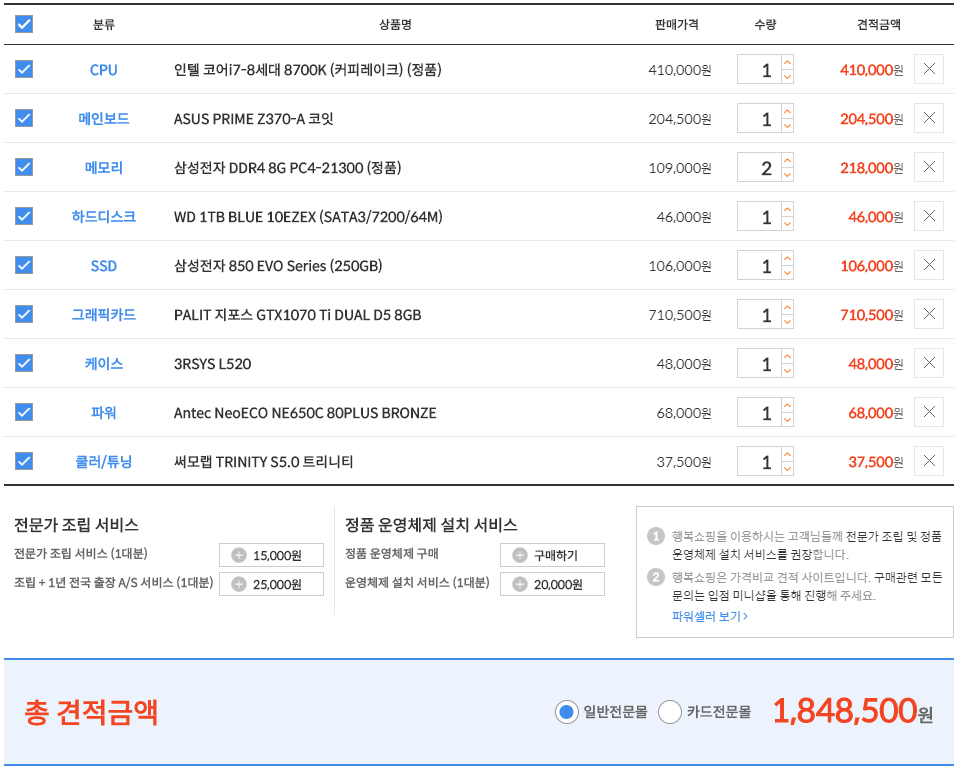This screenshot has width=958, height=768.
Task: Open the SSD category link
Action: click(103, 266)
